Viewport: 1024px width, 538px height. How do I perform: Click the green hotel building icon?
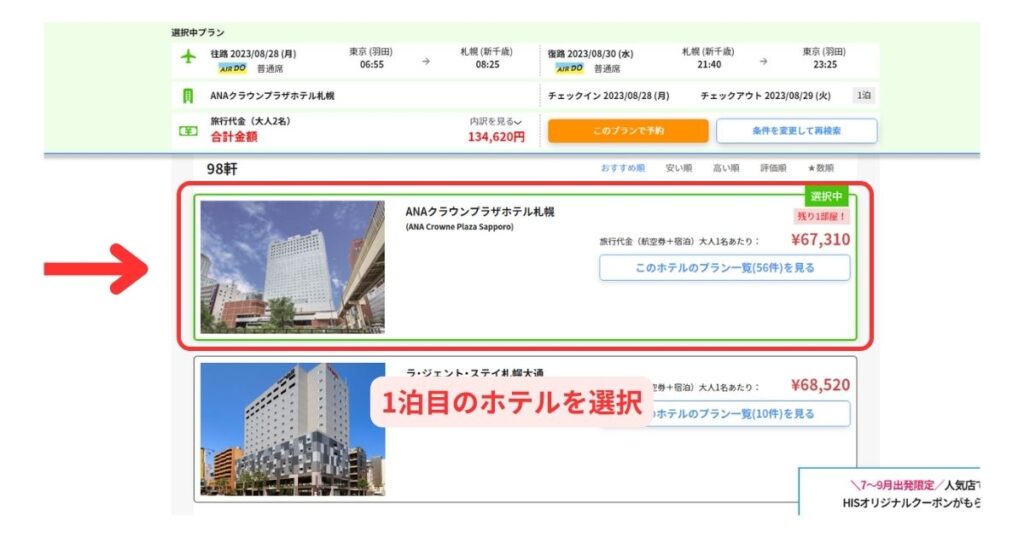[188, 96]
